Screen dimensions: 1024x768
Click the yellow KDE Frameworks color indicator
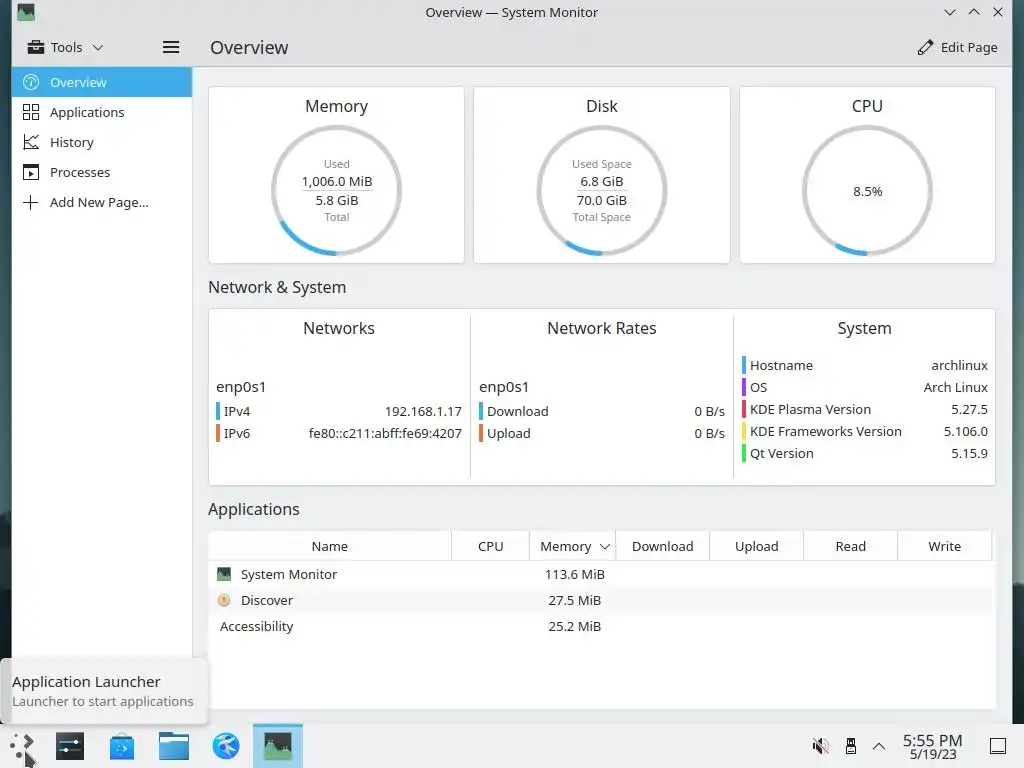tap(744, 432)
